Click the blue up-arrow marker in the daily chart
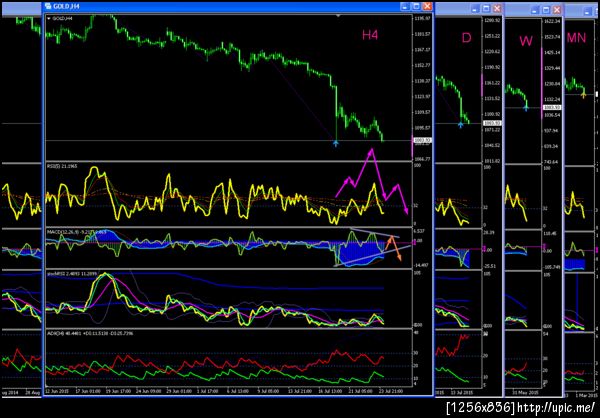 pyautogui.click(x=460, y=125)
